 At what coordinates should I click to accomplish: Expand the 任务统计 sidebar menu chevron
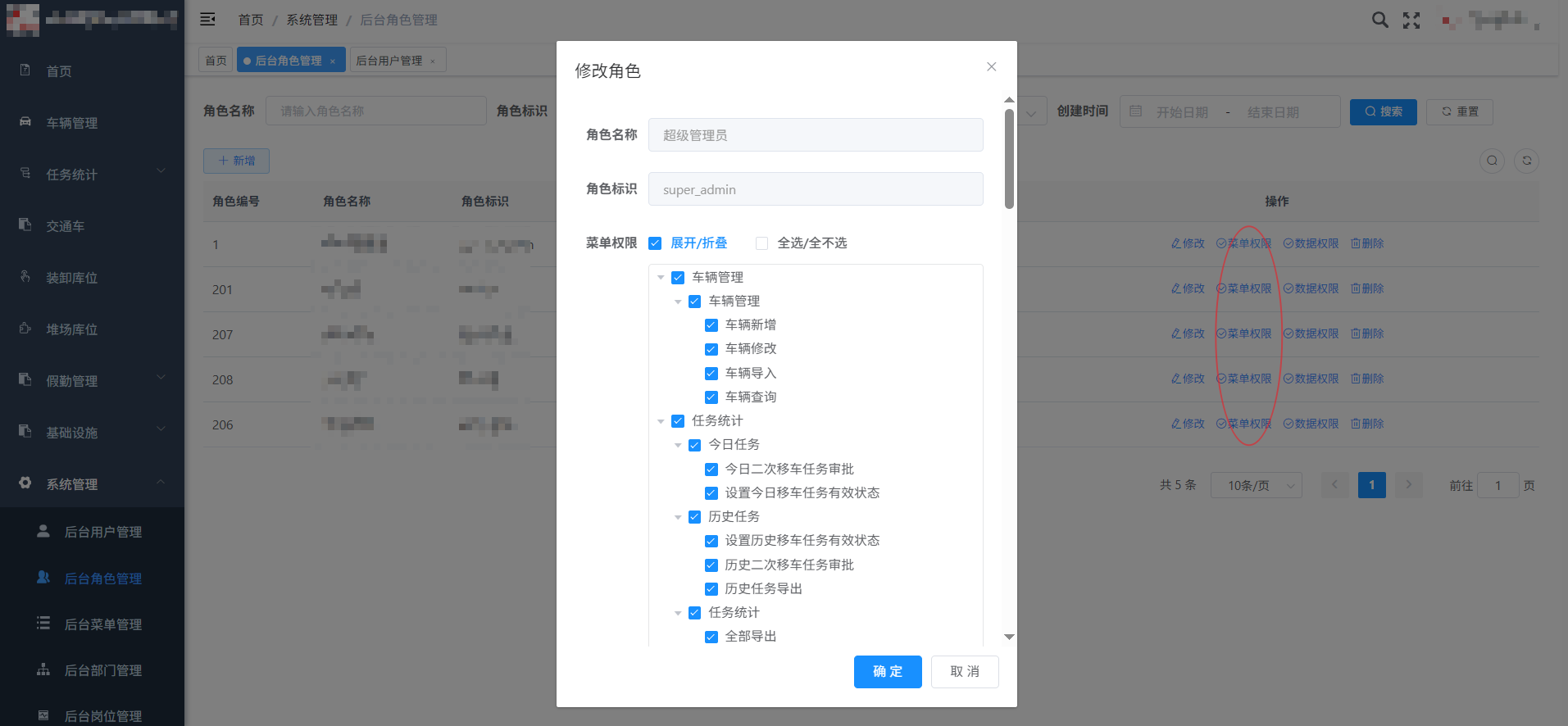pyautogui.click(x=161, y=171)
